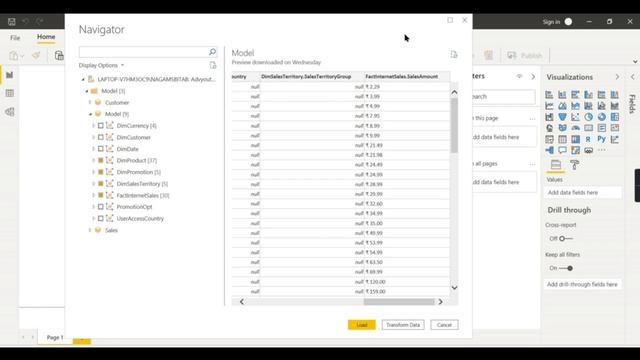Collapse the Model [3] folder node
The width and height of the screenshot is (640, 360).
click(87, 91)
